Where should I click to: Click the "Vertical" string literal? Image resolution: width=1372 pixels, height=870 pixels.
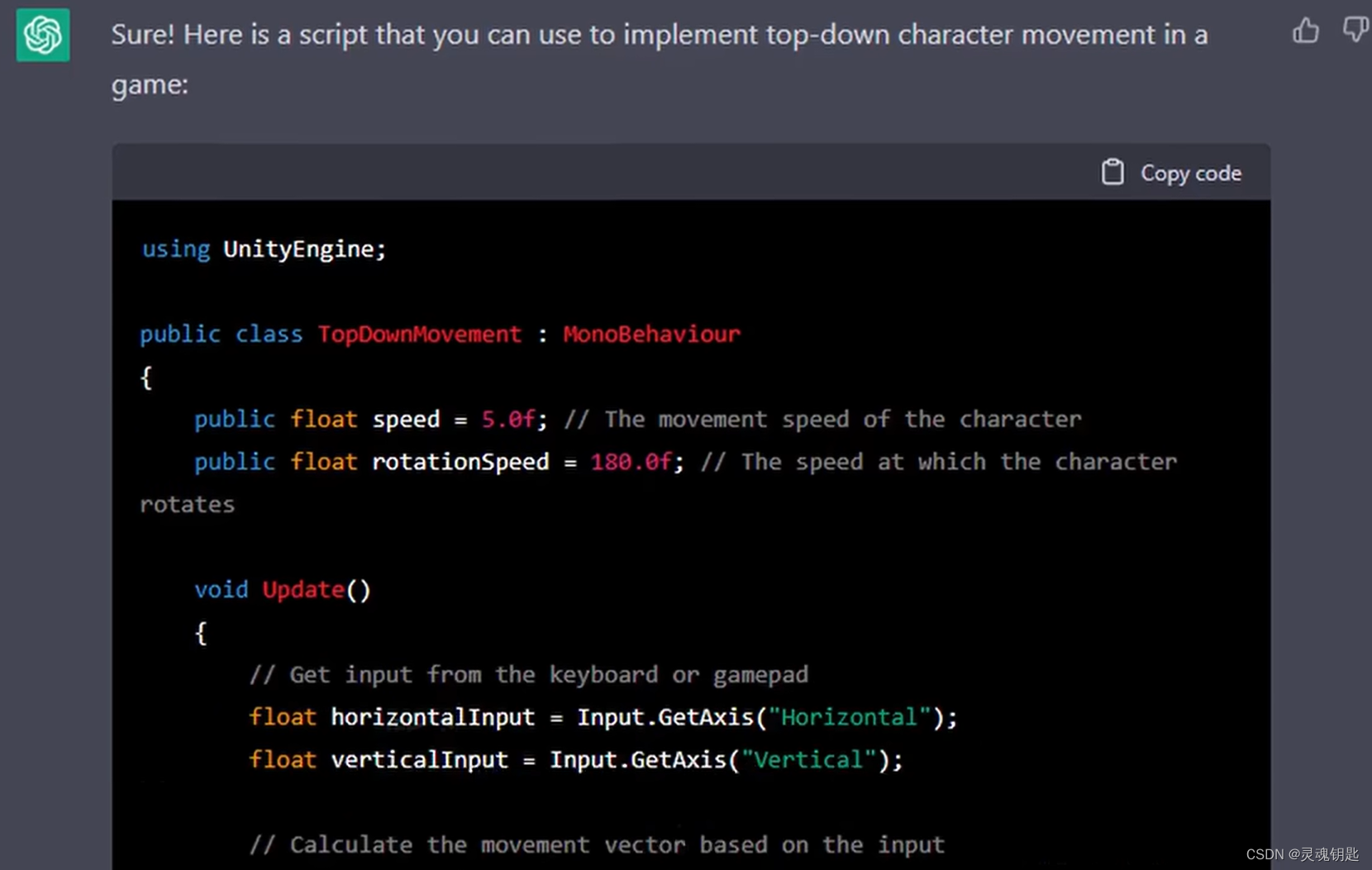pos(809,759)
